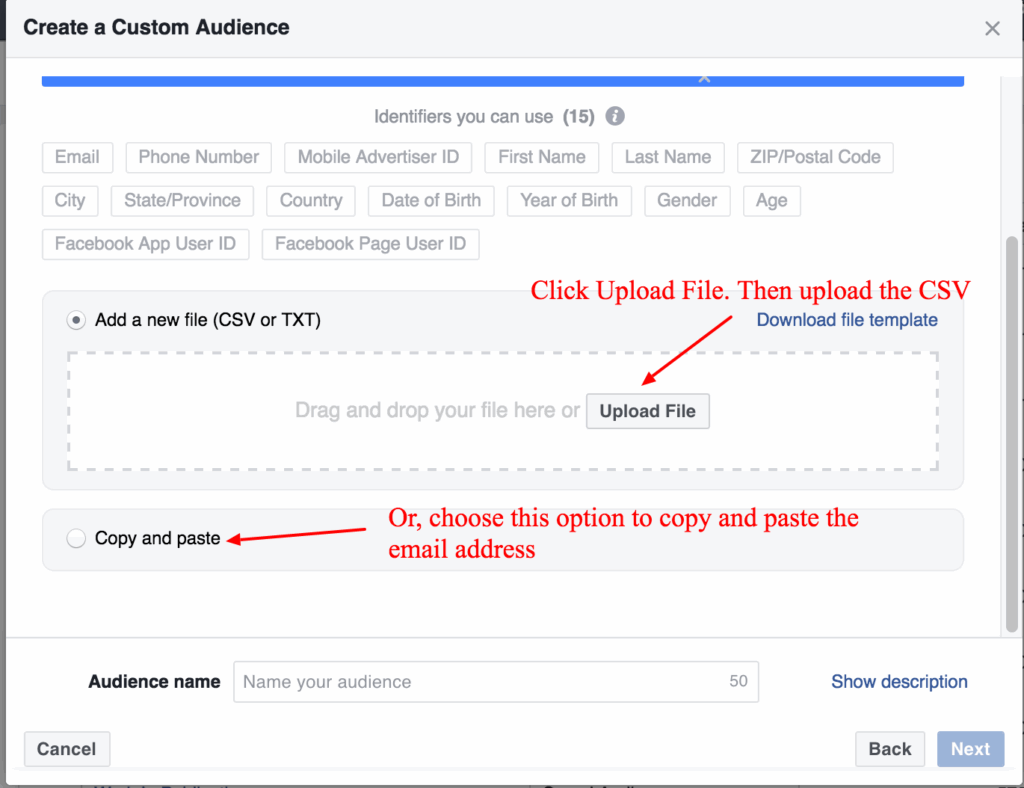Screen dimensions: 1024x788
Task: Select the Date of Birth identifier
Action: coord(431,200)
